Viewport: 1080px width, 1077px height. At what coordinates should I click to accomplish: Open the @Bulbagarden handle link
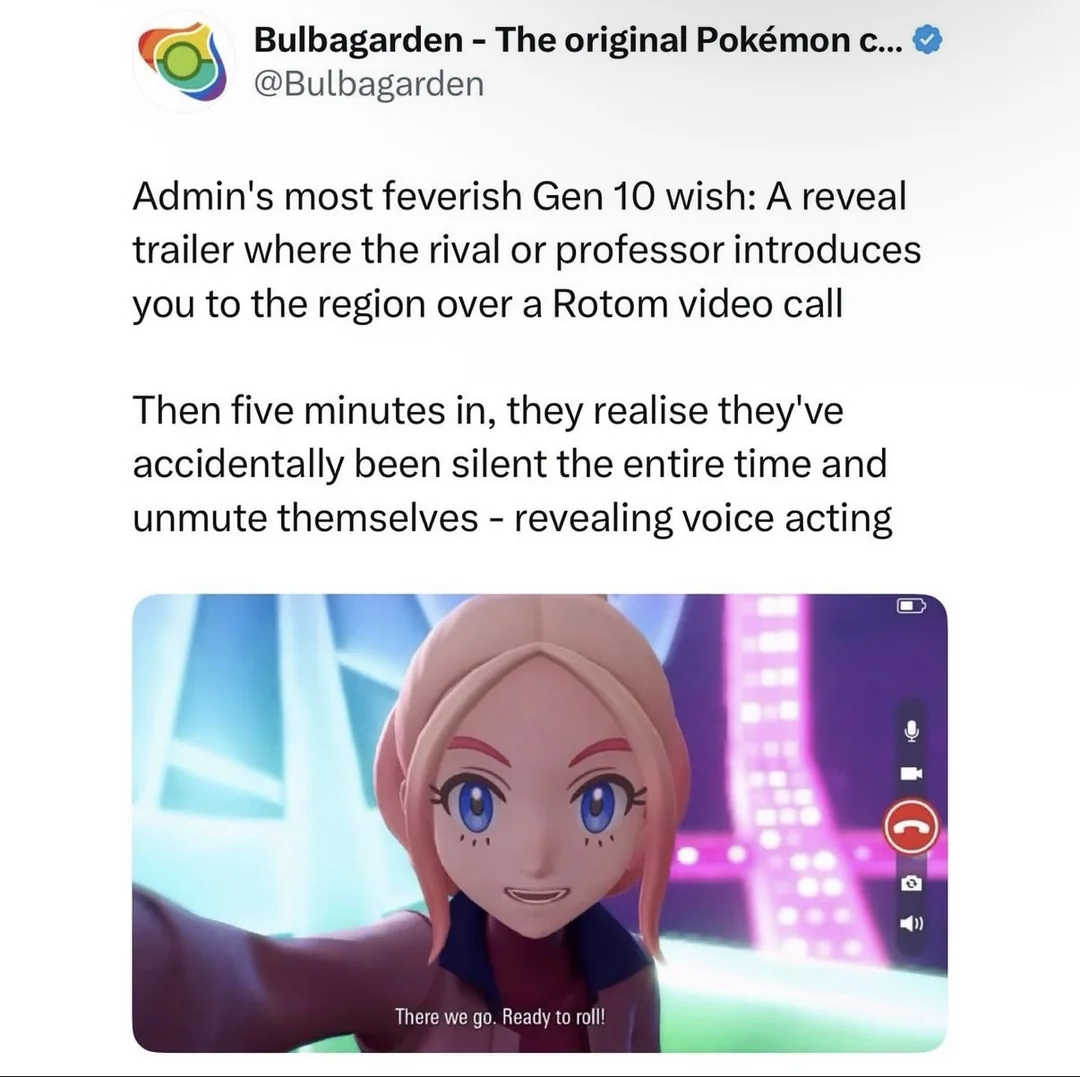coord(369,85)
